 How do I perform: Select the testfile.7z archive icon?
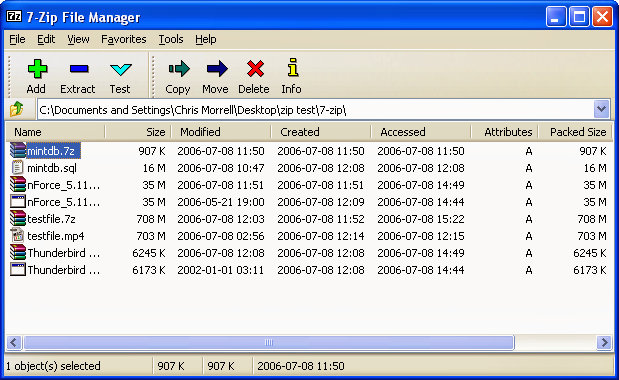coord(18,219)
